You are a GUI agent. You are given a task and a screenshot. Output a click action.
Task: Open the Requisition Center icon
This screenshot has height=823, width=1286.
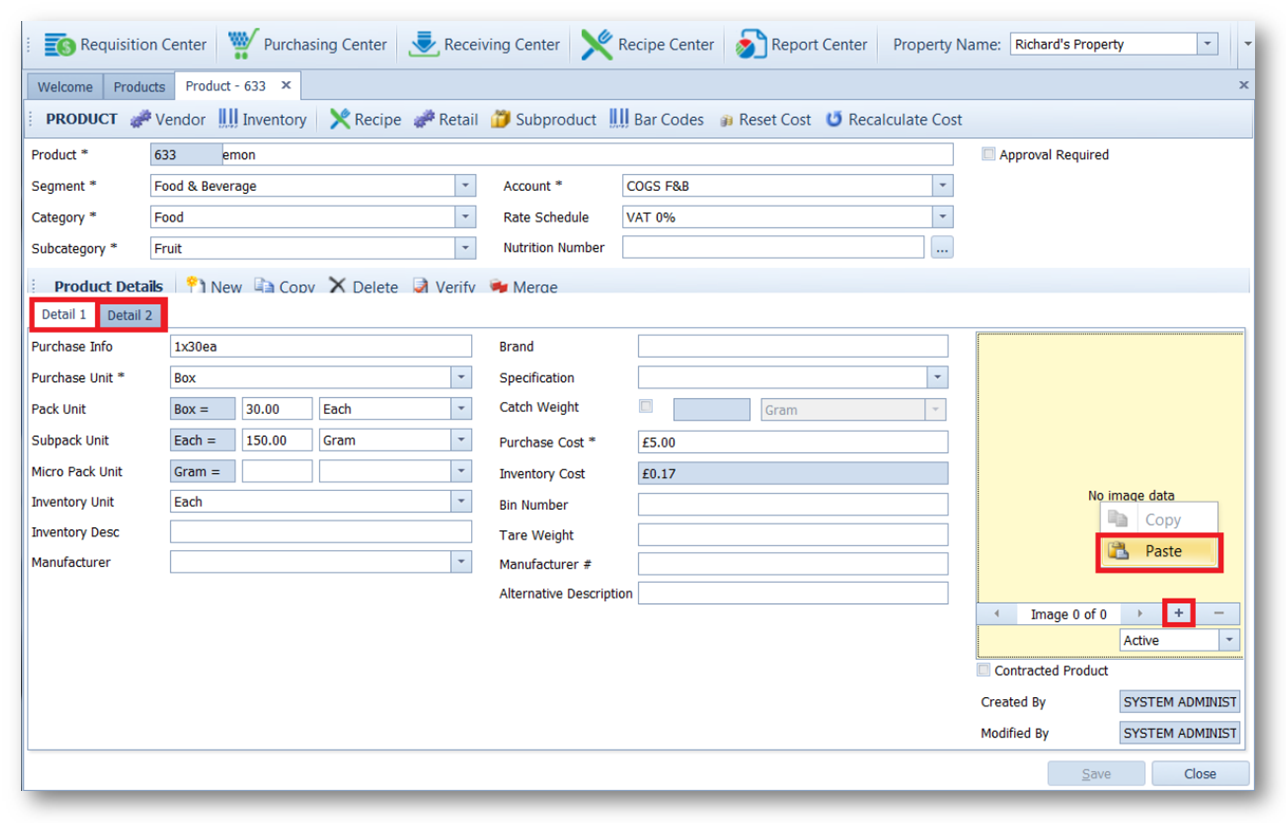tap(60, 45)
